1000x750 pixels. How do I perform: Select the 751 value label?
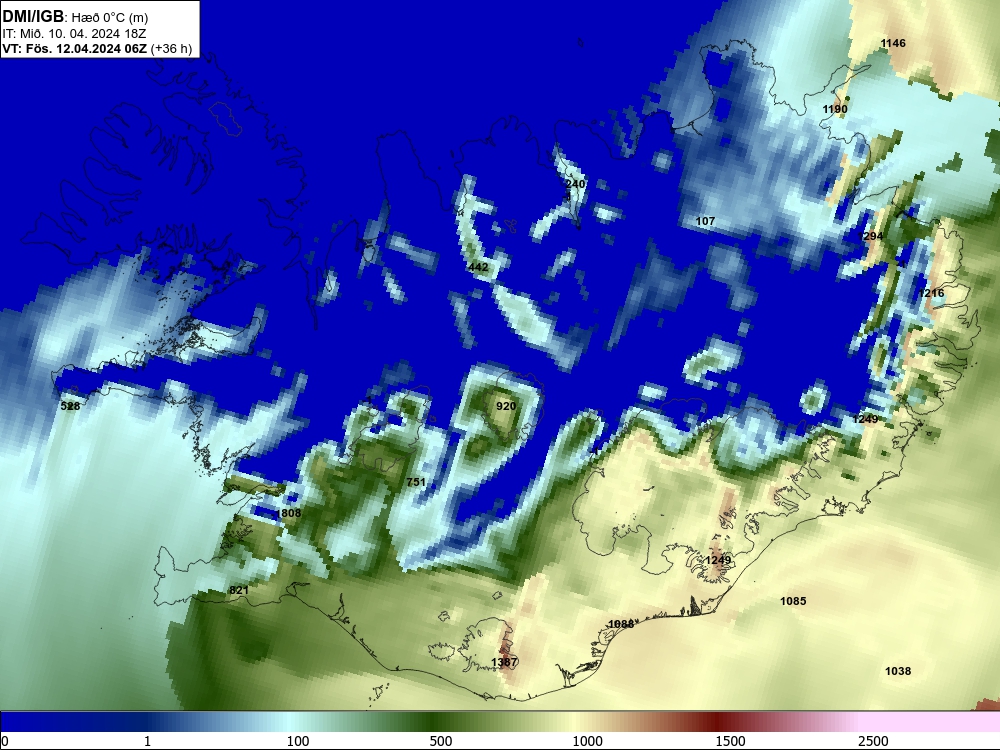[416, 482]
